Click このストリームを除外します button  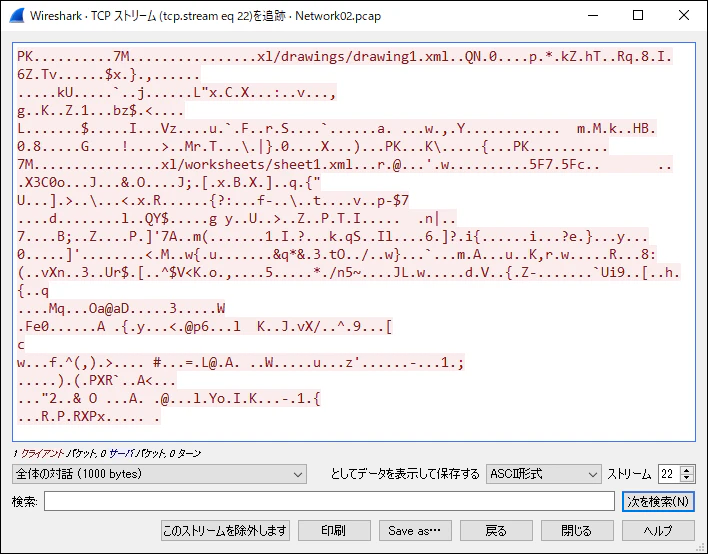[x=225, y=531]
